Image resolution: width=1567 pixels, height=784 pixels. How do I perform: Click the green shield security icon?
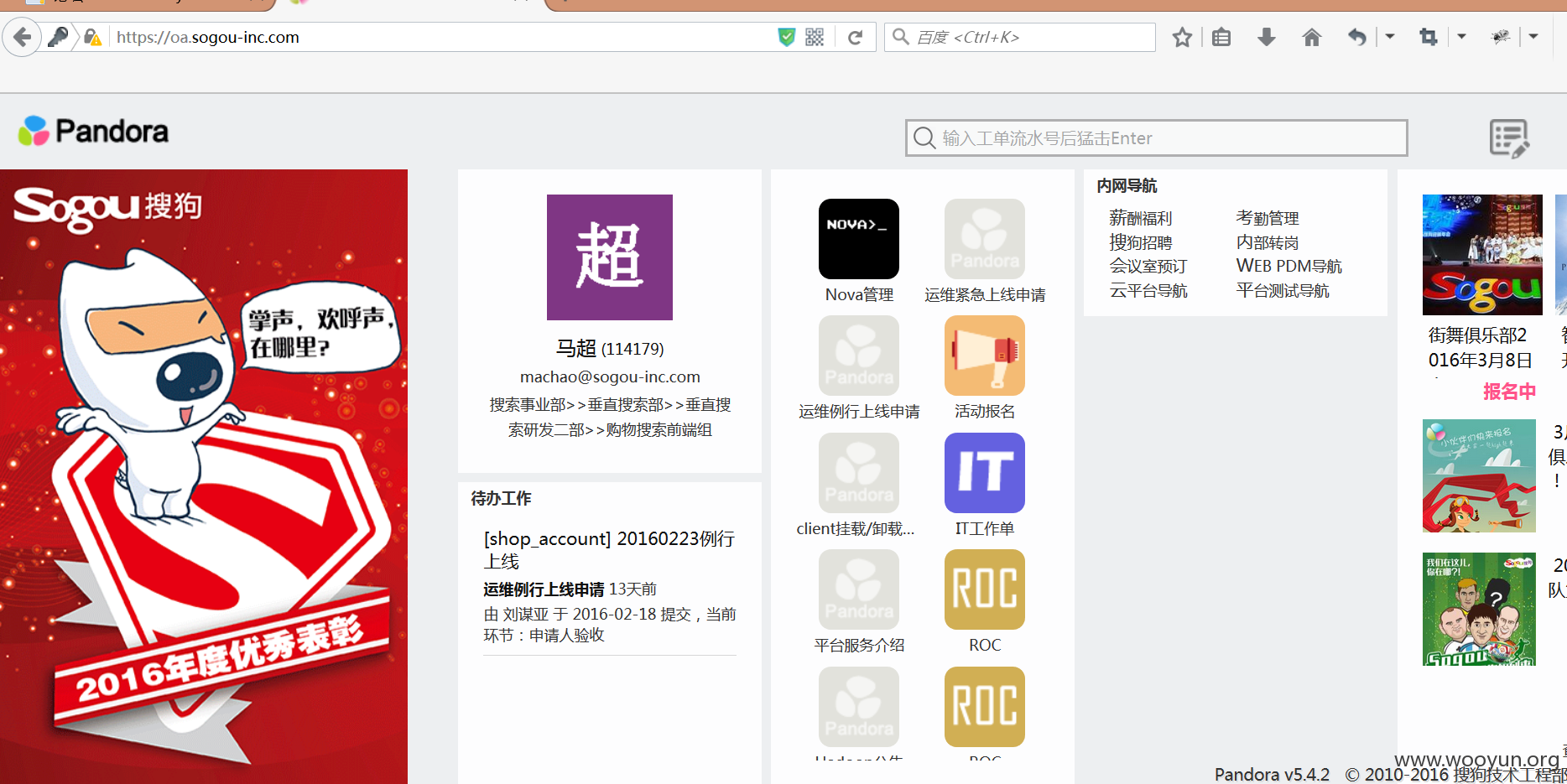(x=786, y=37)
